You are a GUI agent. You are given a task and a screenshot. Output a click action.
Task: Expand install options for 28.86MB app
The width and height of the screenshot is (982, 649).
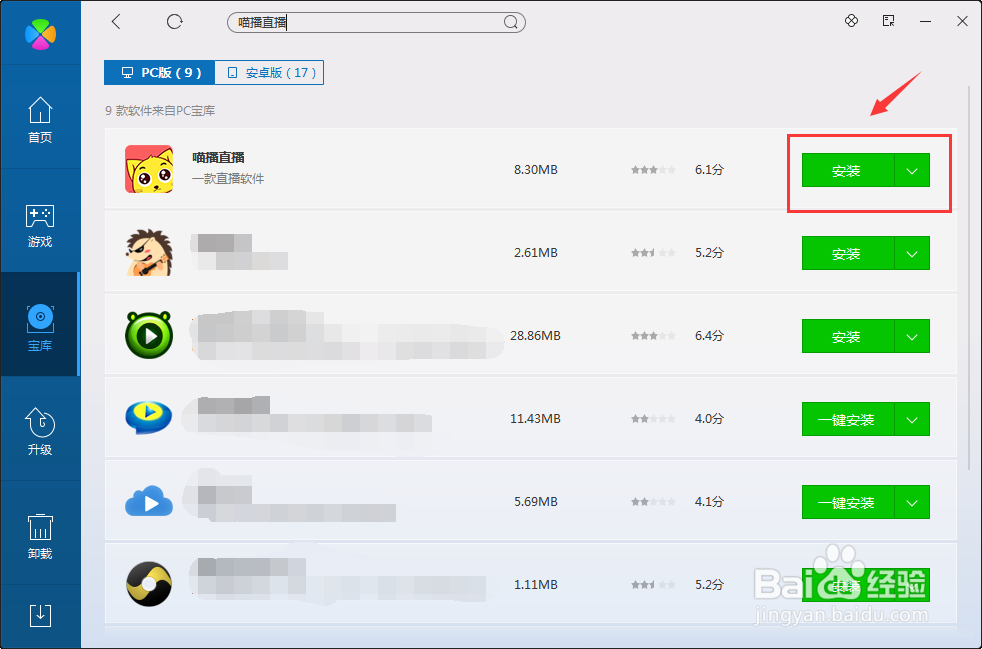[x=912, y=336]
